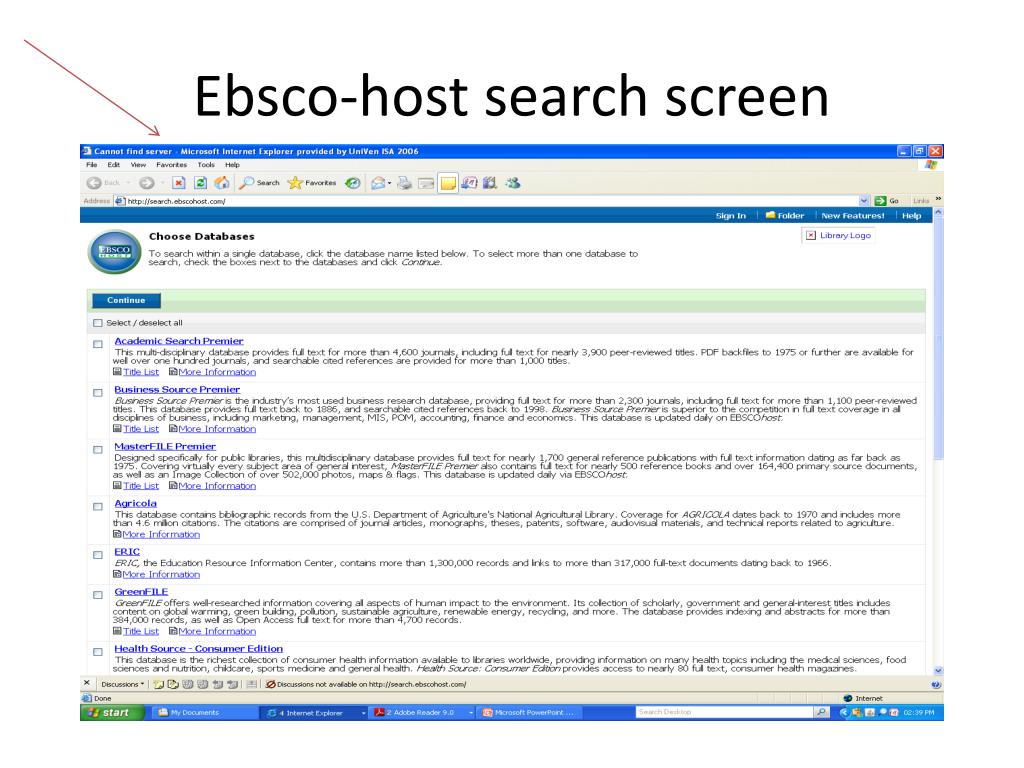Expand the Forward button history arrow
The width and height of the screenshot is (1024, 768).
162,184
